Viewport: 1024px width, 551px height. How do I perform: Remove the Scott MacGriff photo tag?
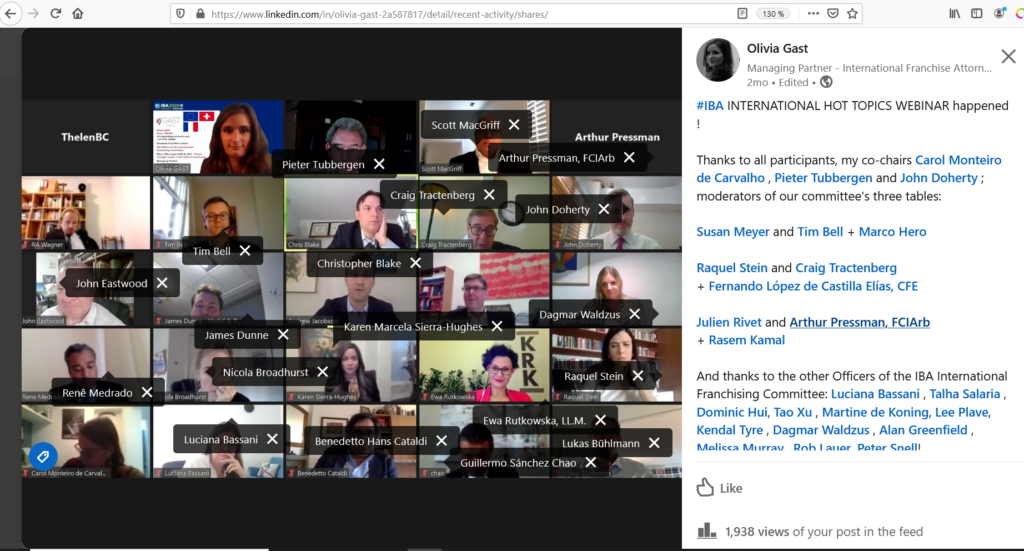coord(514,125)
